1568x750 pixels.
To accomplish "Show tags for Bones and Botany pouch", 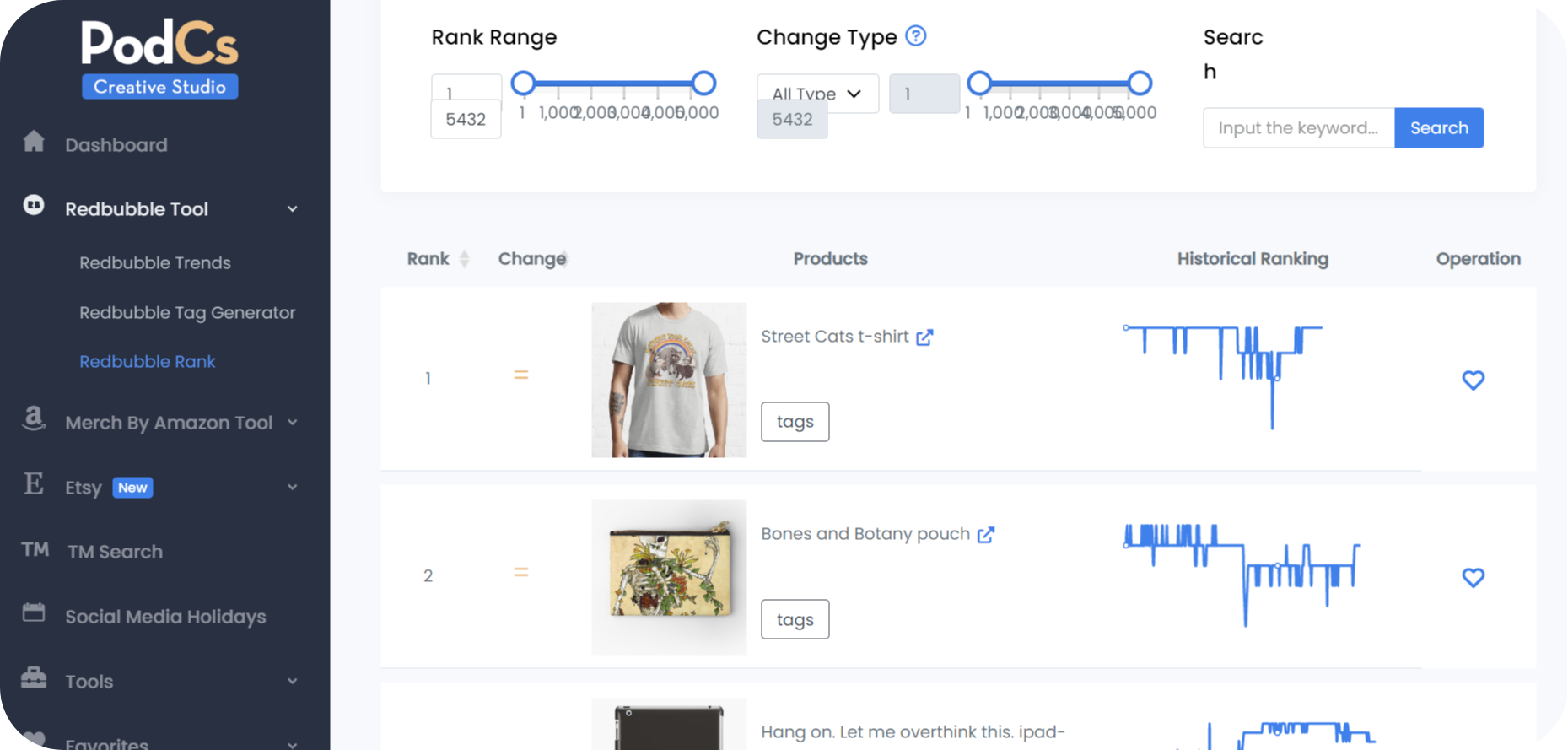I will tap(795, 618).
